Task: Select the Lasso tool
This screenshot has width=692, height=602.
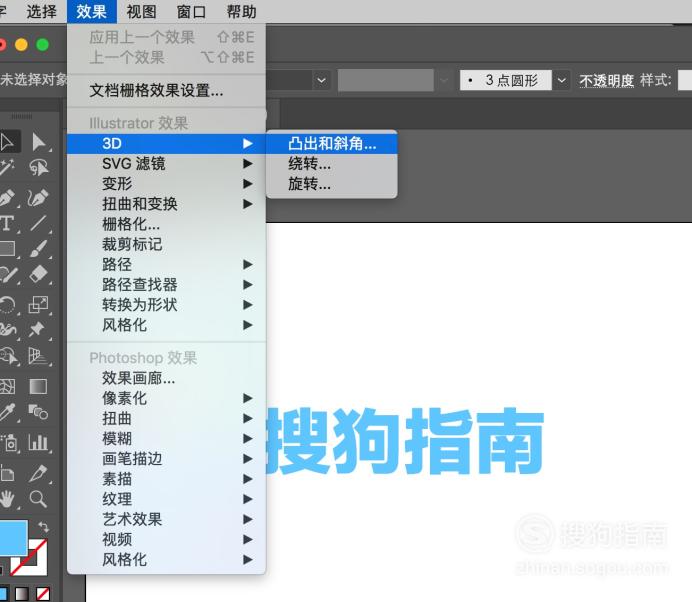Action: click(x=39, y=168)
